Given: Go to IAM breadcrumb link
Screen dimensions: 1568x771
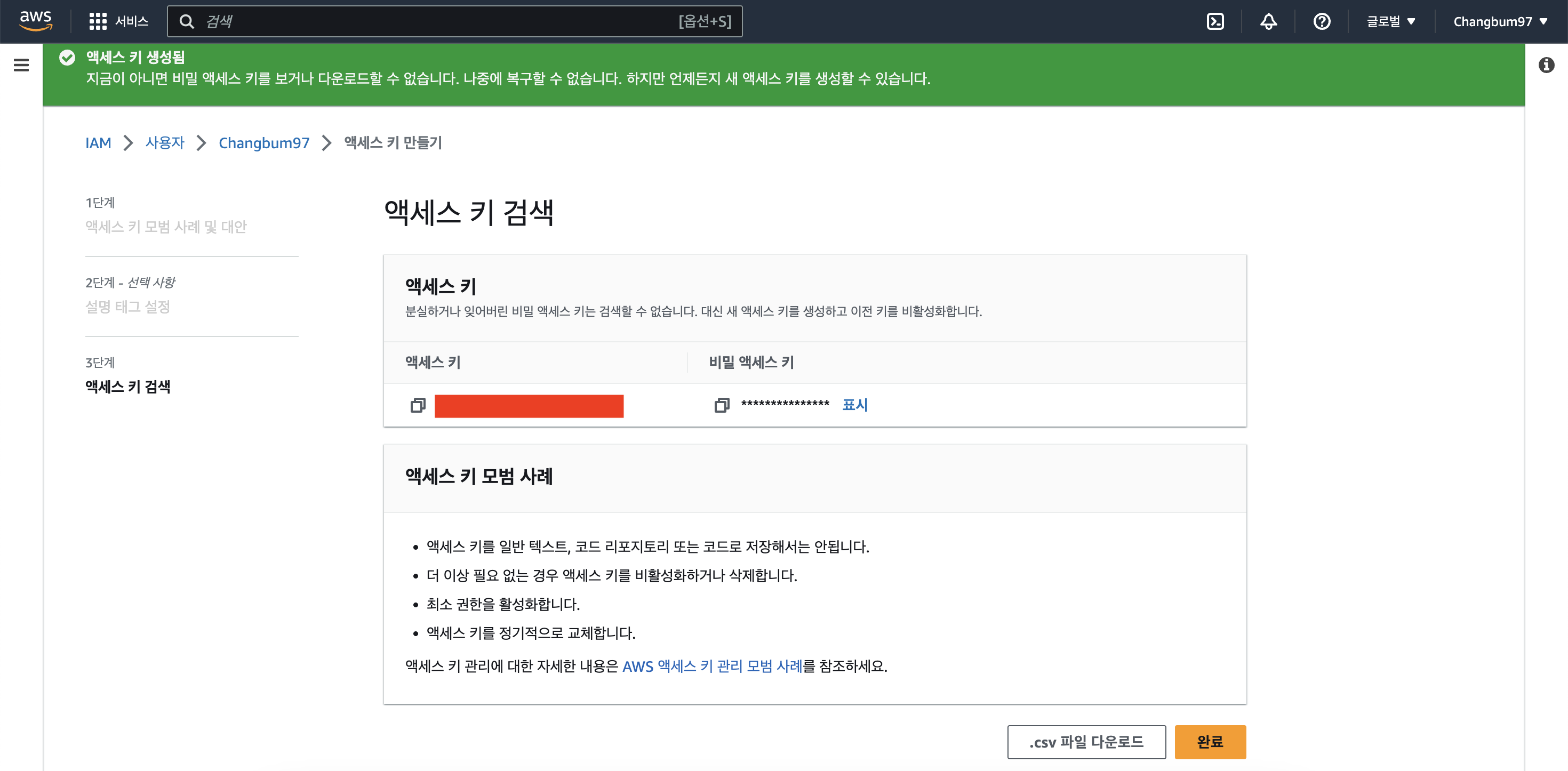Looking at the screenshot, I should (98, 143).
